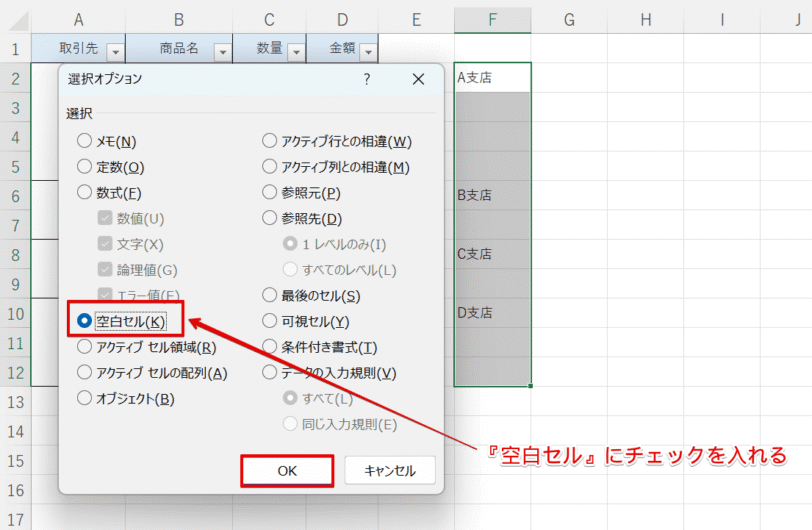Viewport: 812px width, 530px height.
Task: Open the 商品名 filter dropdown
Action: pos(223,52)
